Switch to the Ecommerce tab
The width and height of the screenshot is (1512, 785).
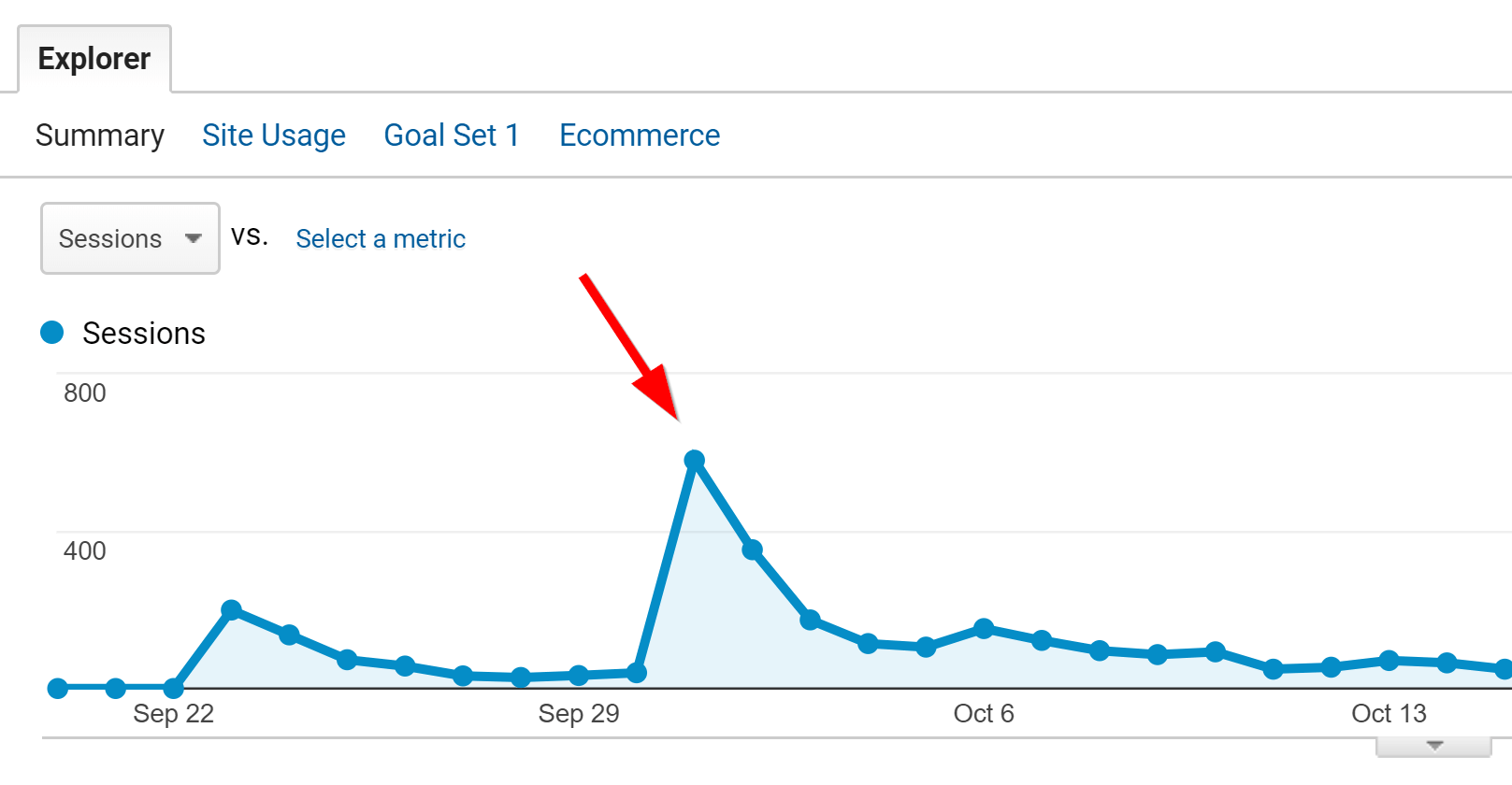click(x=640, y=135)
